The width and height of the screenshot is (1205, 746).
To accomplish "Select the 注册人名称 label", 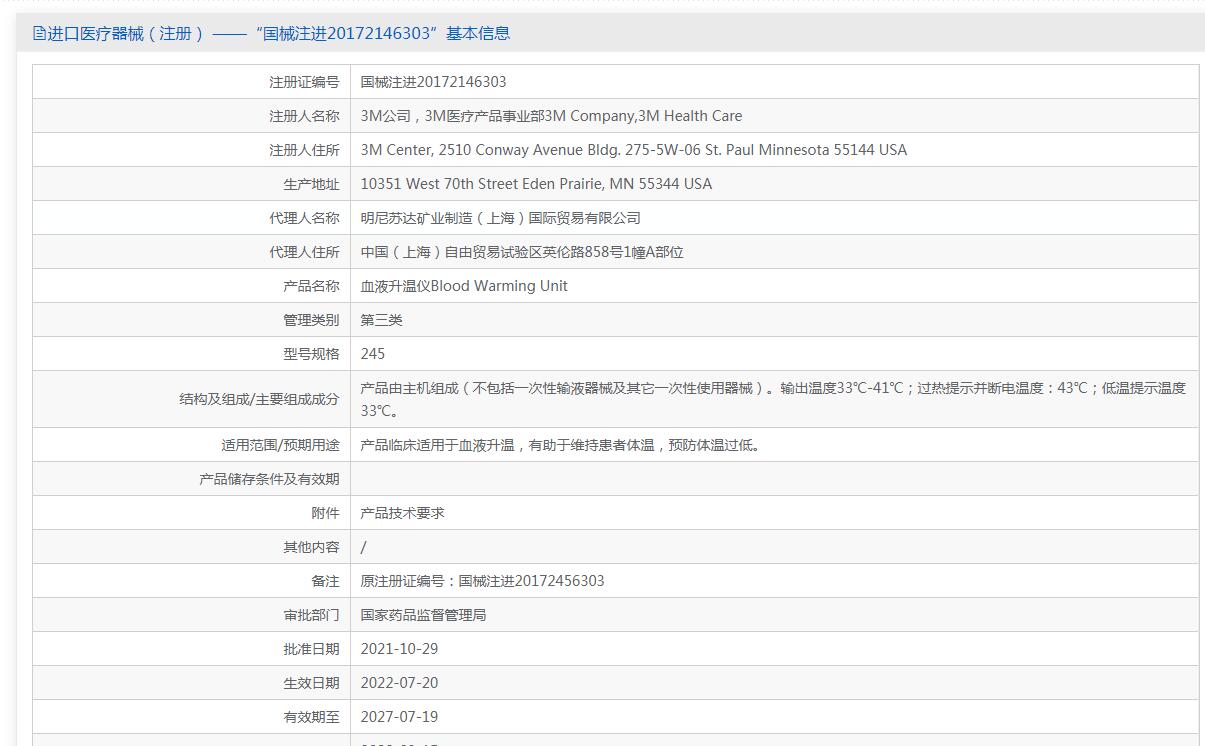I will coord(304,116).
